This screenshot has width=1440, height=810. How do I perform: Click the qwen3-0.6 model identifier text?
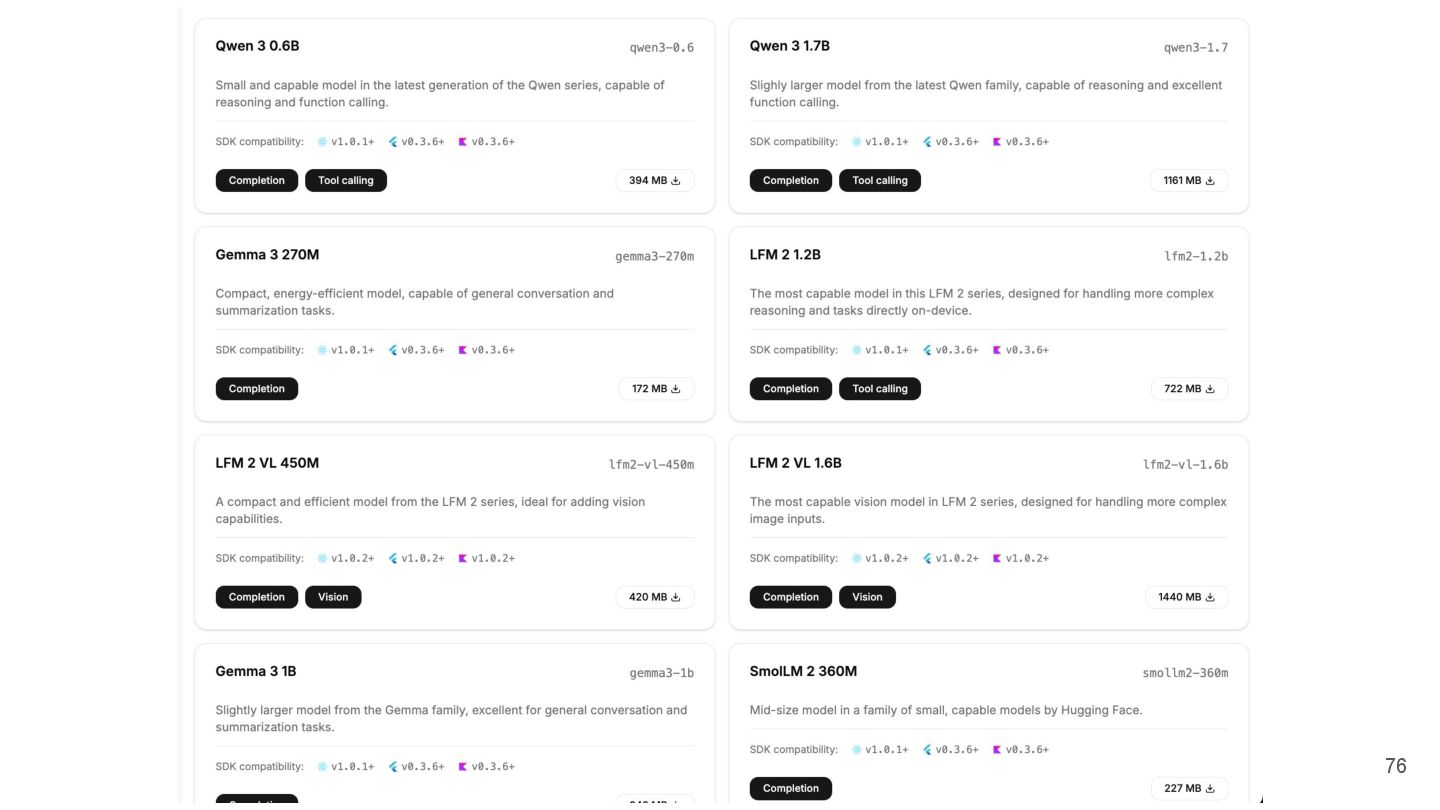(x=661, y=48)
